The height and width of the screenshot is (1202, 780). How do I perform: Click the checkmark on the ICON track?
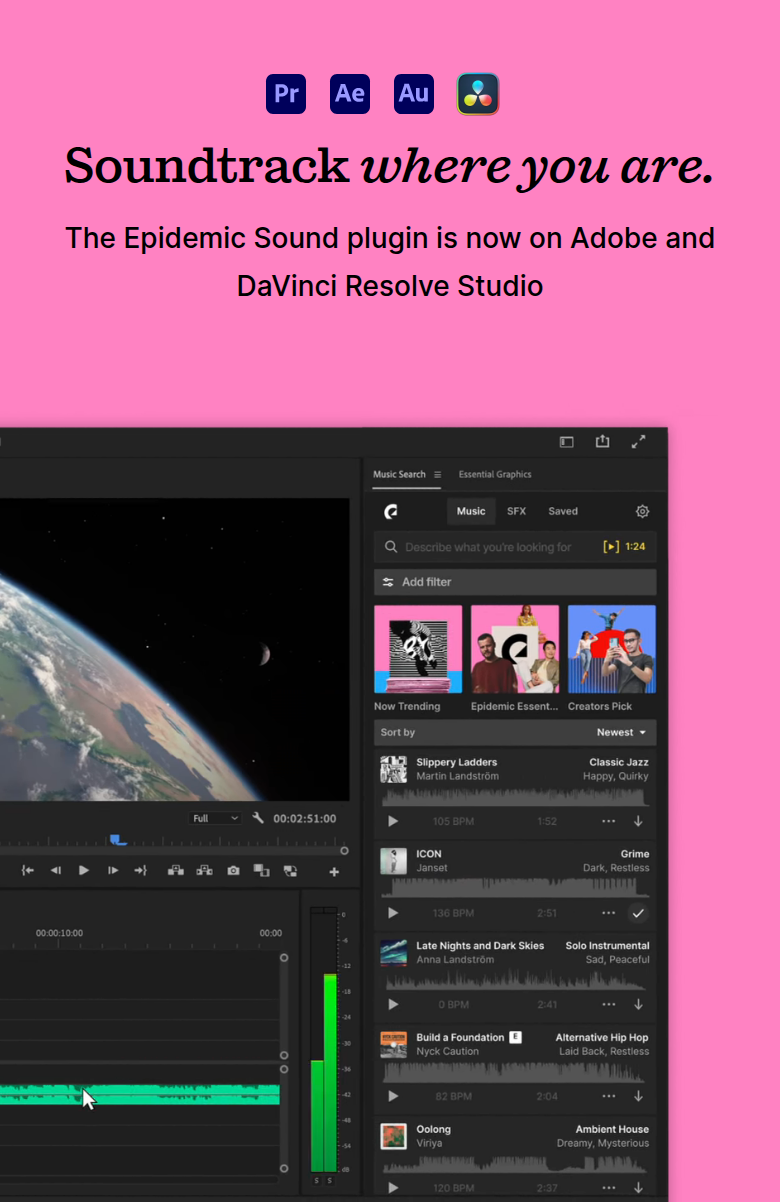[638, 913]
